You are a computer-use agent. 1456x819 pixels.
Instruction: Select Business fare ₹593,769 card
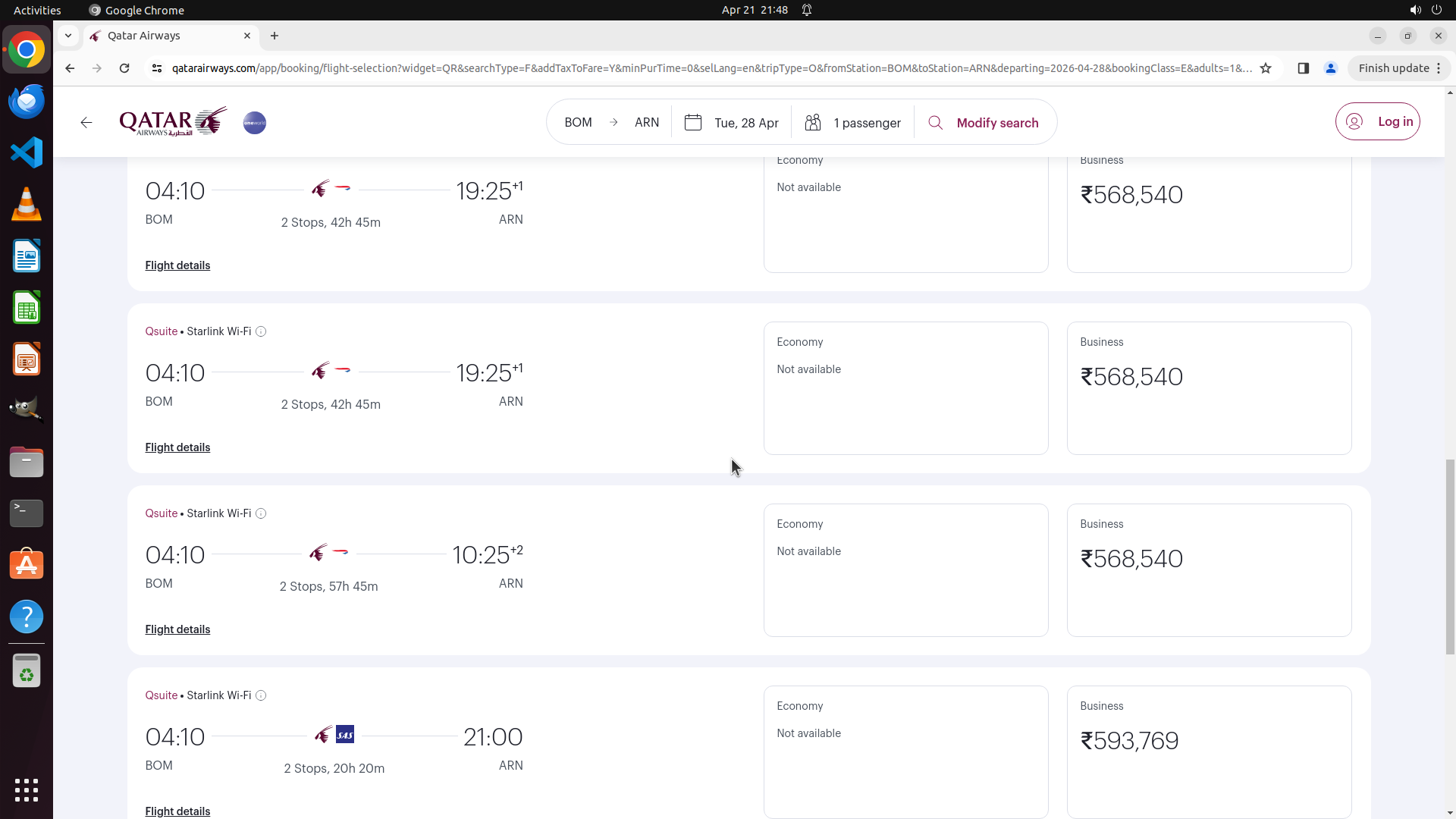[x=1208, y=751]
